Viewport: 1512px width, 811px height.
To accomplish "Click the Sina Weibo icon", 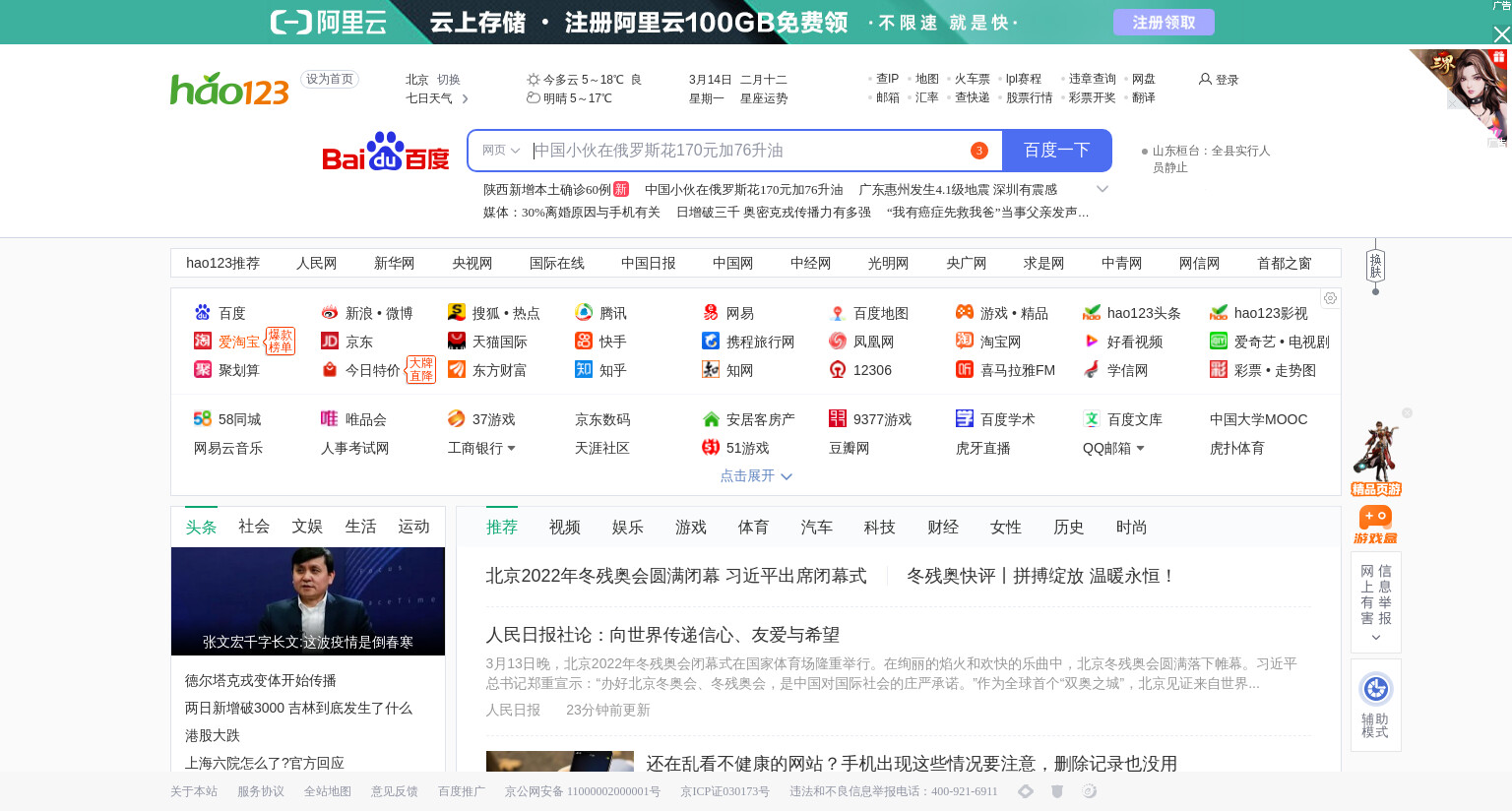I will (x=330, y=313).
